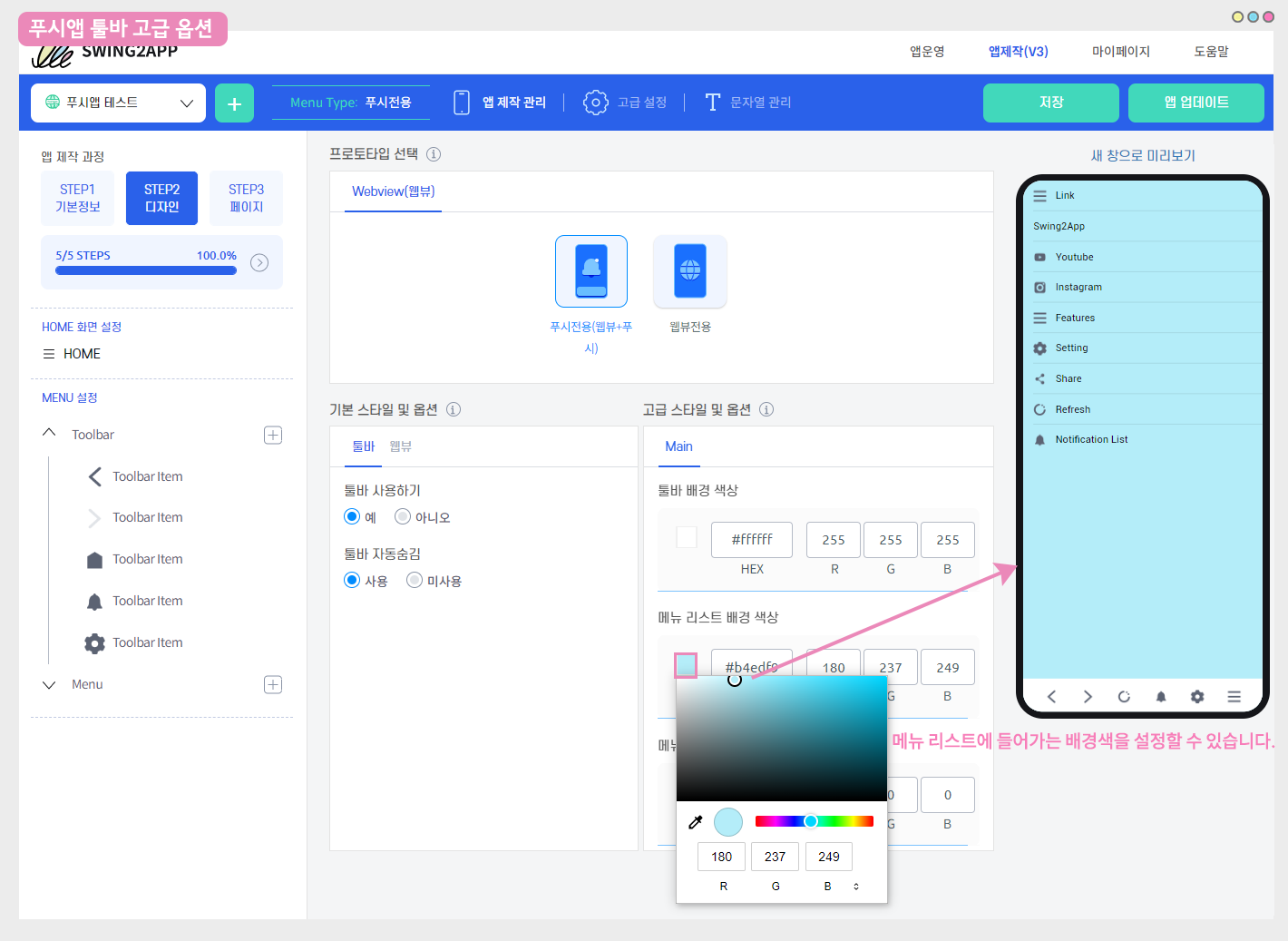This screenshot has width=1288, height=941.
Task: Click the 고급 설정 gear icon
Action: pyautogui.click(x=595, y=103)
